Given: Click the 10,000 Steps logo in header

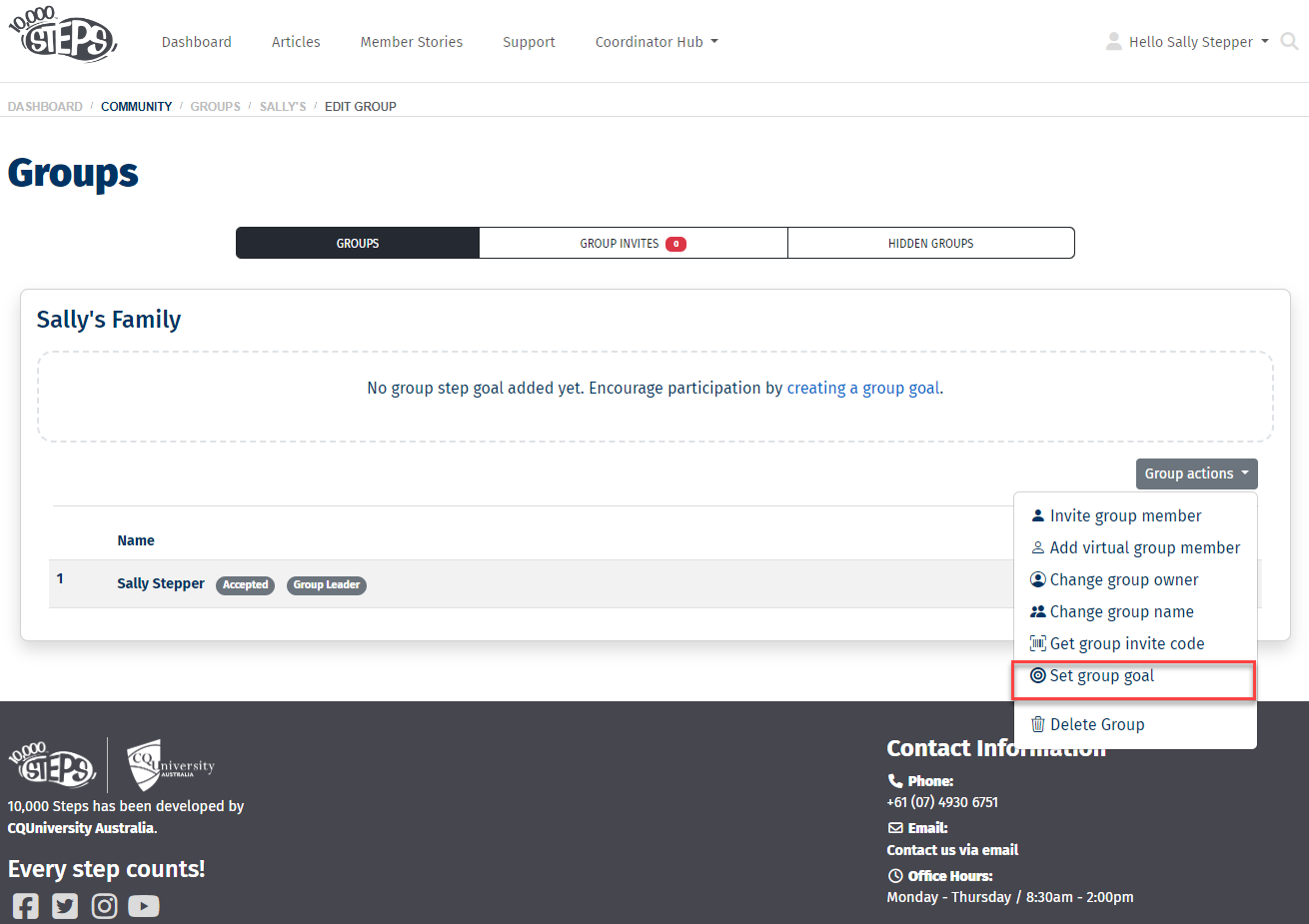Looking at the screenshot, I should [x=62, y=36].
